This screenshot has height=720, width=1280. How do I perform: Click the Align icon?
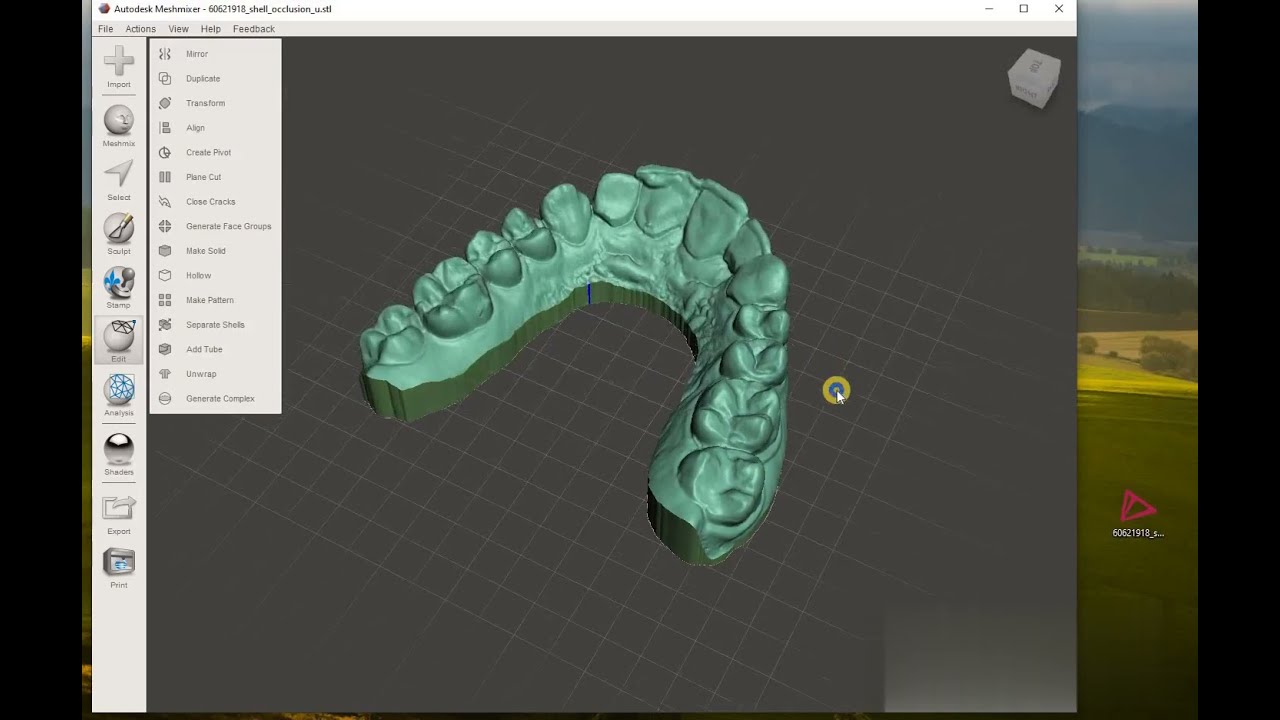point(165,128)
